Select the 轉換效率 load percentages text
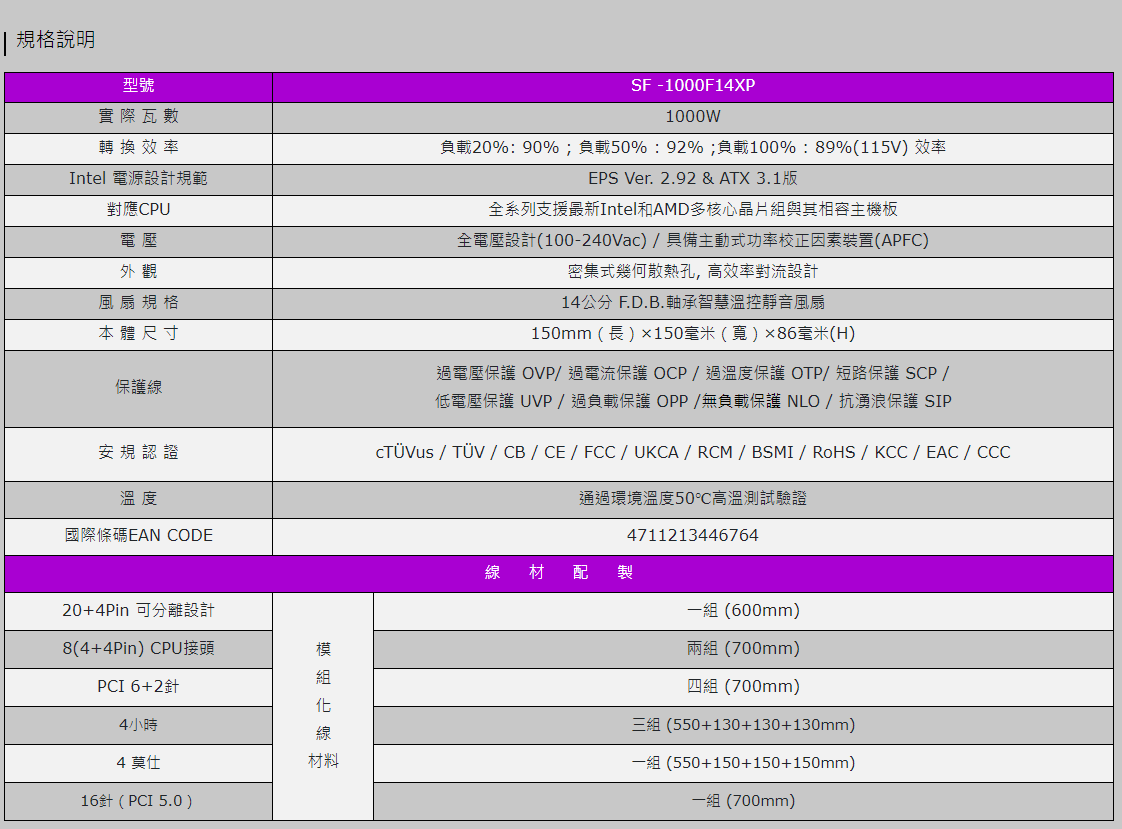 point(692,148)
